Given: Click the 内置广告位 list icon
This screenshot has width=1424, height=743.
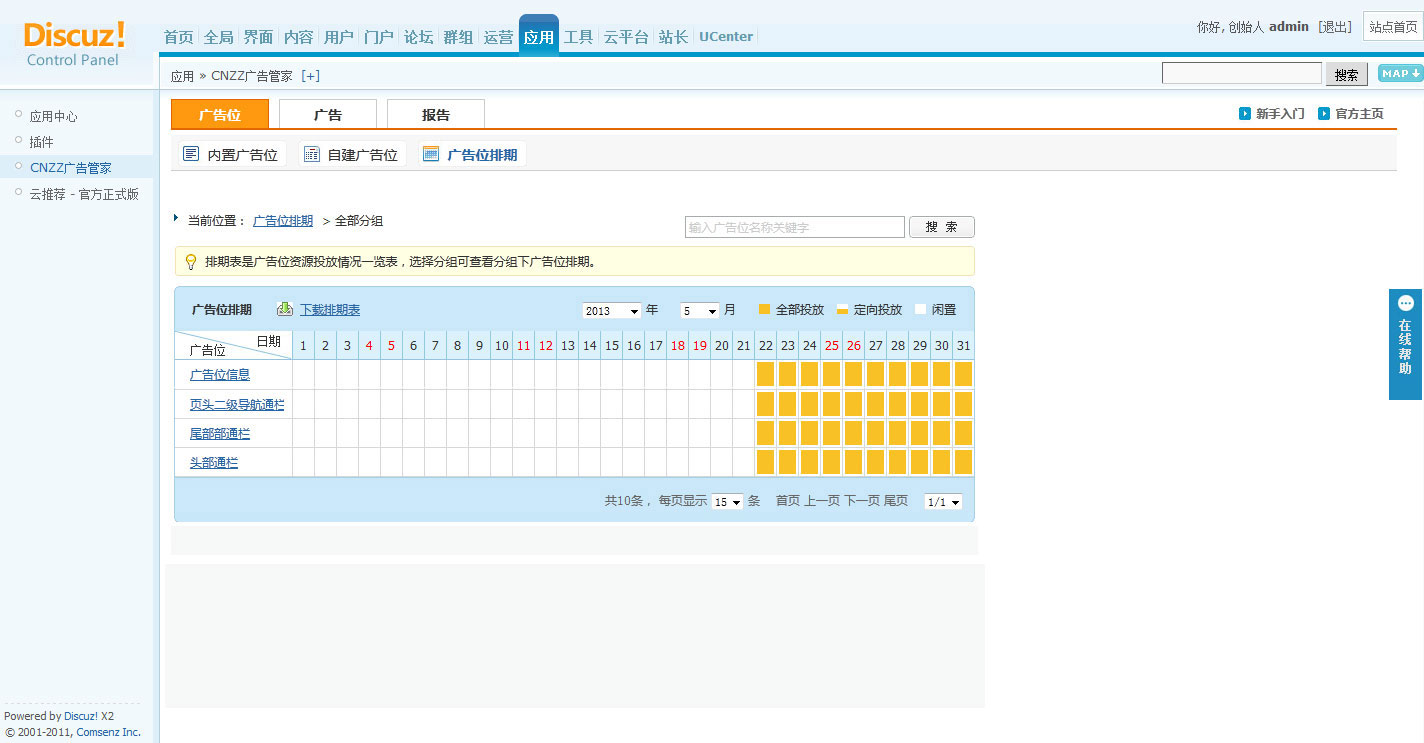Looking at the screenshot, I should [x=191, y=154].
